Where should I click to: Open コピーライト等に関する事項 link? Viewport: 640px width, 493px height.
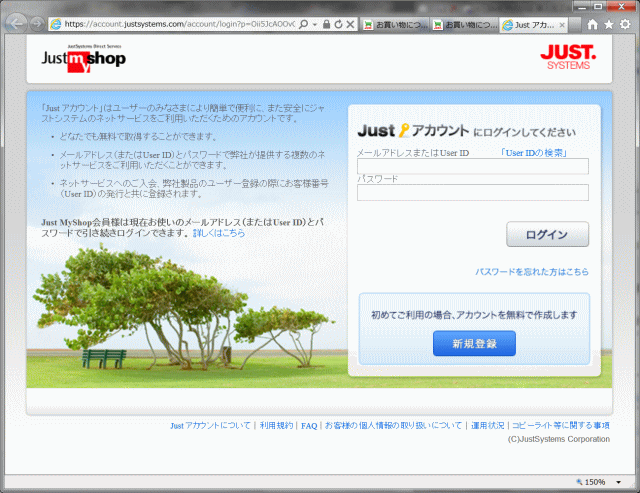click(x=561, y=426)
